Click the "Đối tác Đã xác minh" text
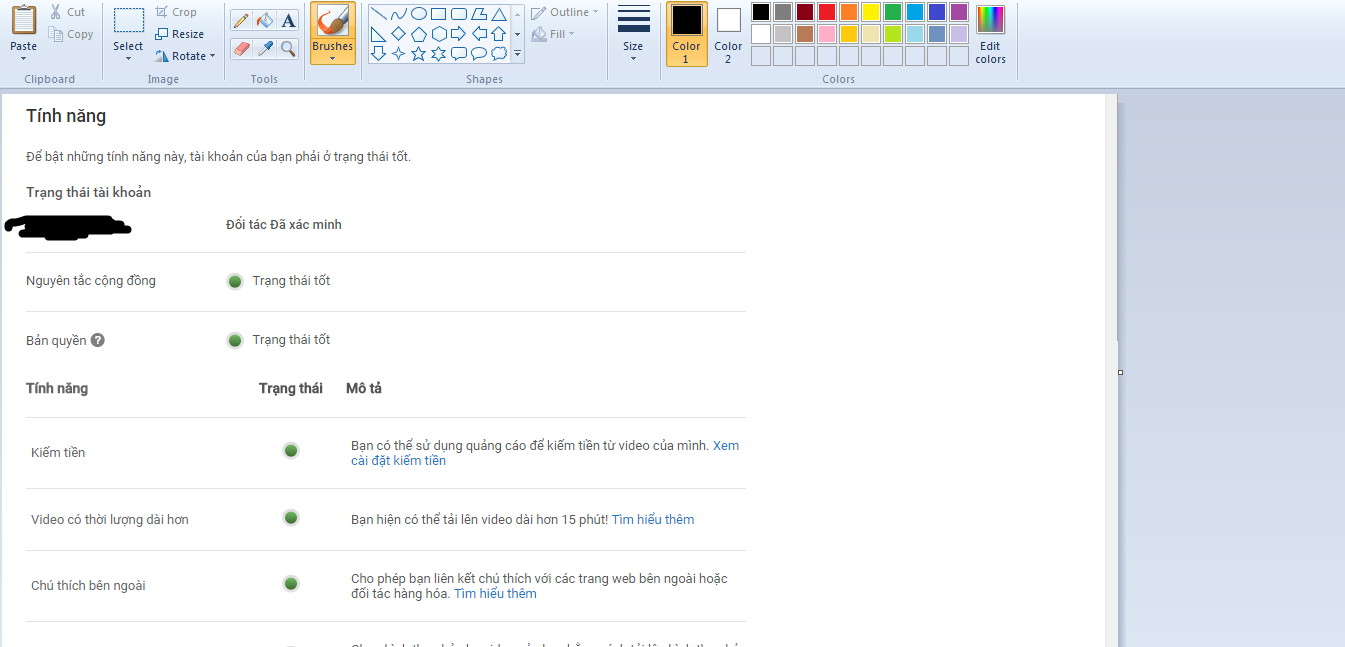 pyautogui.click(x=284, y=225)
